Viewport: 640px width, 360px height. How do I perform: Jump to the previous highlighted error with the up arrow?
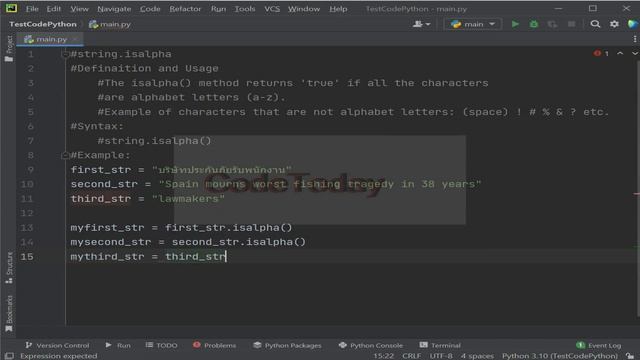pyautogui.click(x=620, y=53)
